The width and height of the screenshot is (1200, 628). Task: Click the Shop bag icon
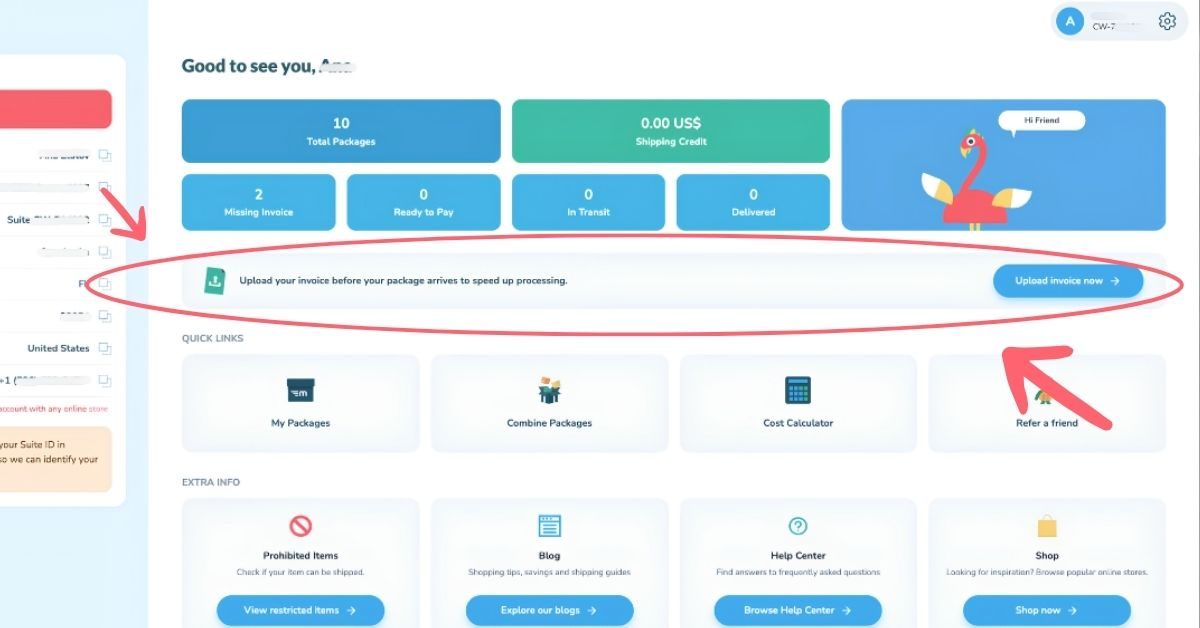1047,526
